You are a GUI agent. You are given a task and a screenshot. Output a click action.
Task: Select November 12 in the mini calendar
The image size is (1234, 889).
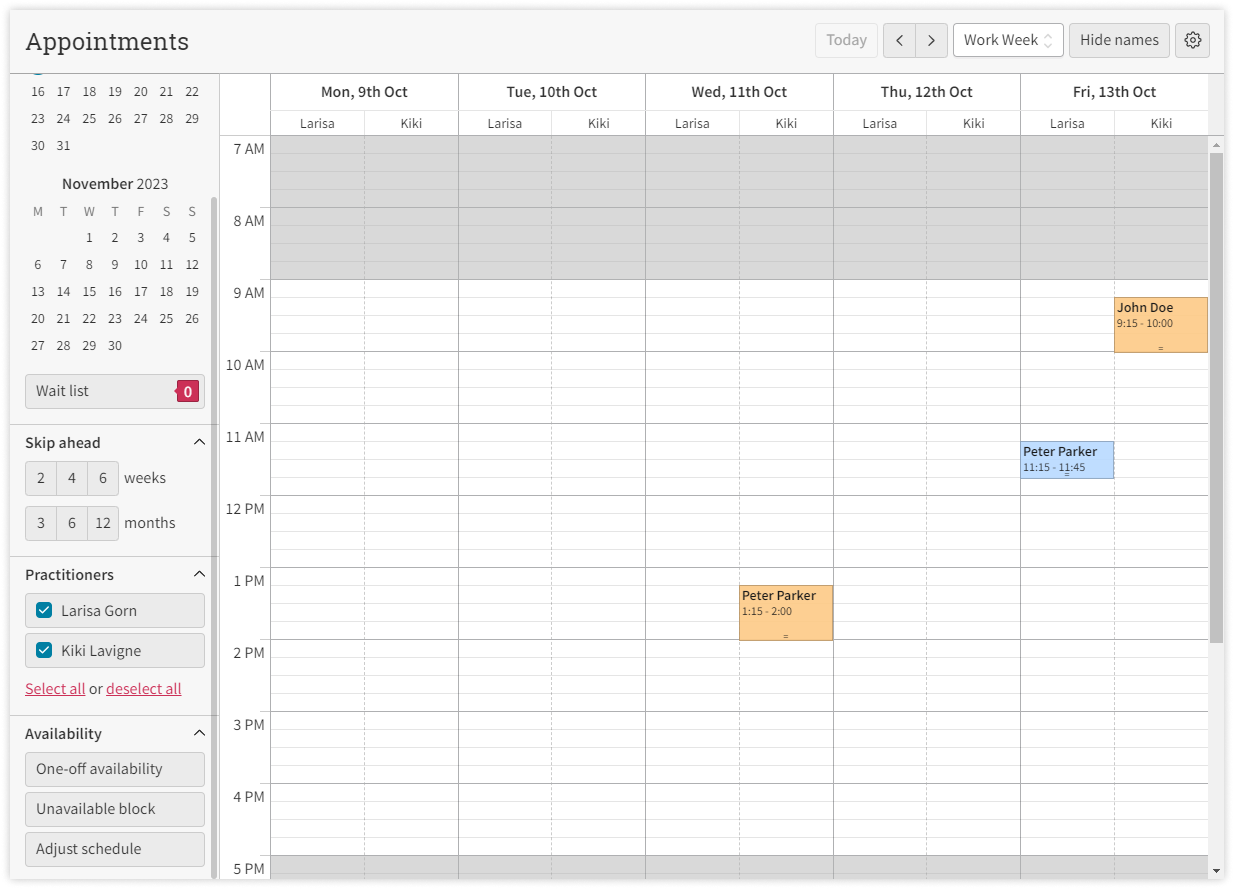tap(192, 265)
